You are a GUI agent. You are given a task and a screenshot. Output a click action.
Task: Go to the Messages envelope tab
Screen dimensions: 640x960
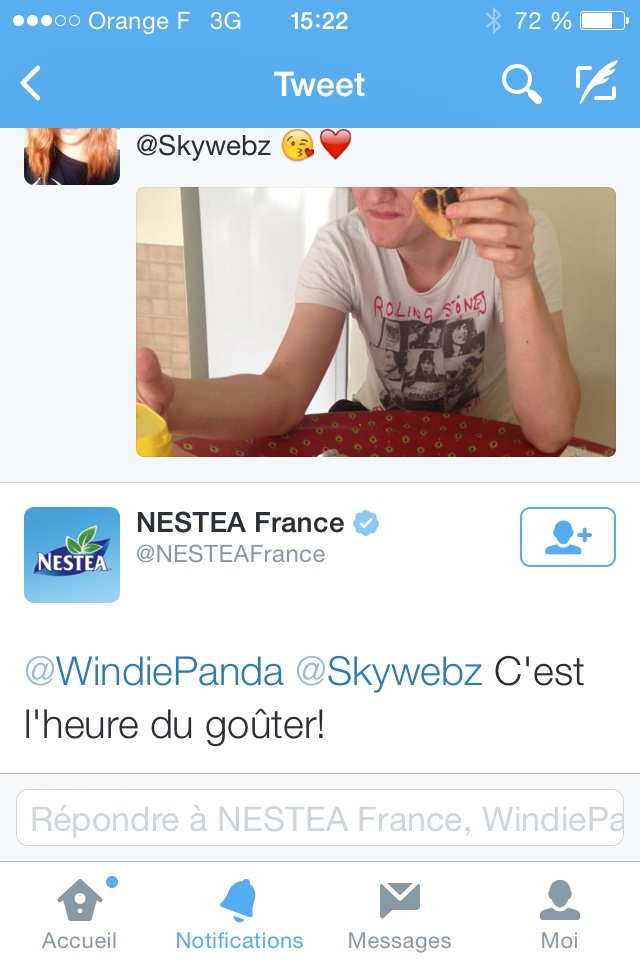click(x=399, y=913)
